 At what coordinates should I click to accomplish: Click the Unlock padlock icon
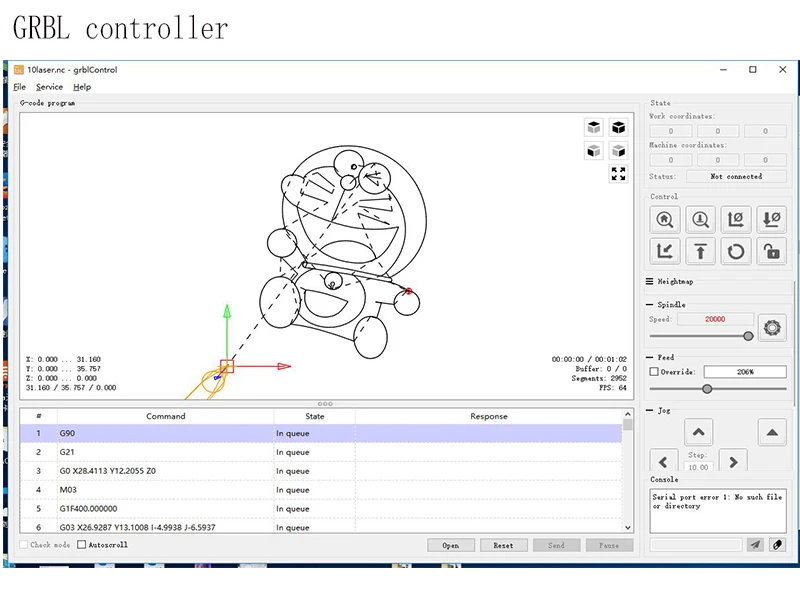(x=771, y=251)
